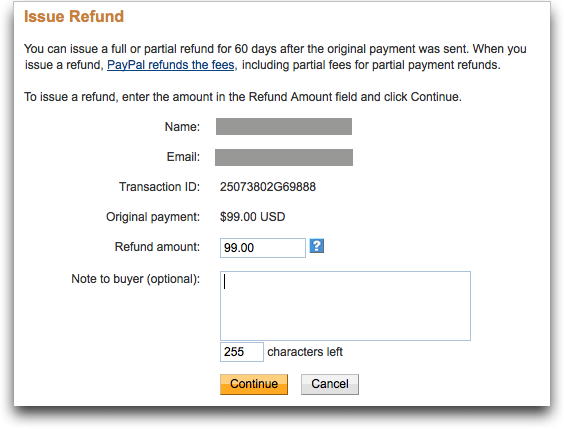Image resolution: width=564 pixels, height=429 pixels.
Task: Click the Issue Refund heading
Action: coord(74,17)
